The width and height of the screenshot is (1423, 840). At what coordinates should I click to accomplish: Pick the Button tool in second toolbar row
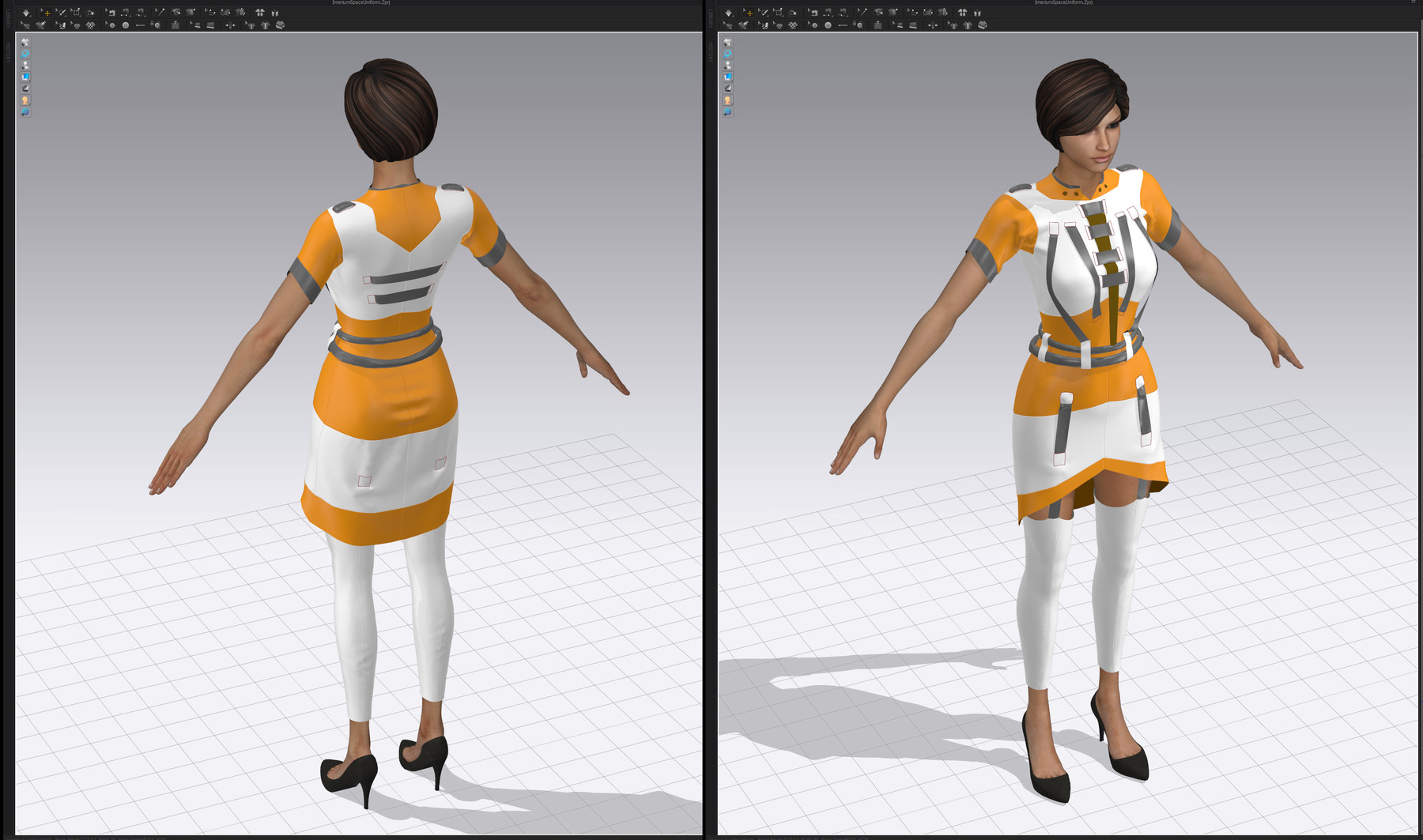tap(126, 24)
